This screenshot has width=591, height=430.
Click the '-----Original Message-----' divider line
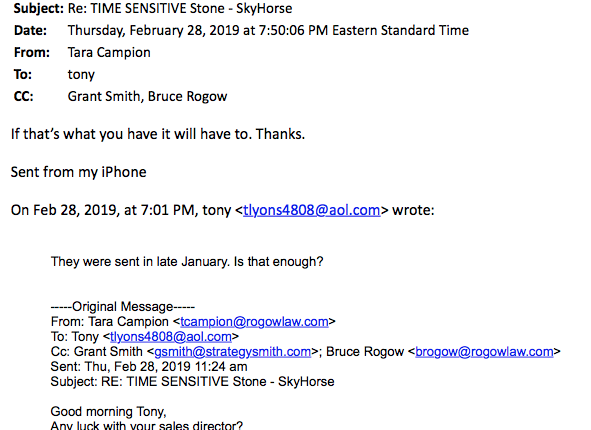[123, 307]
